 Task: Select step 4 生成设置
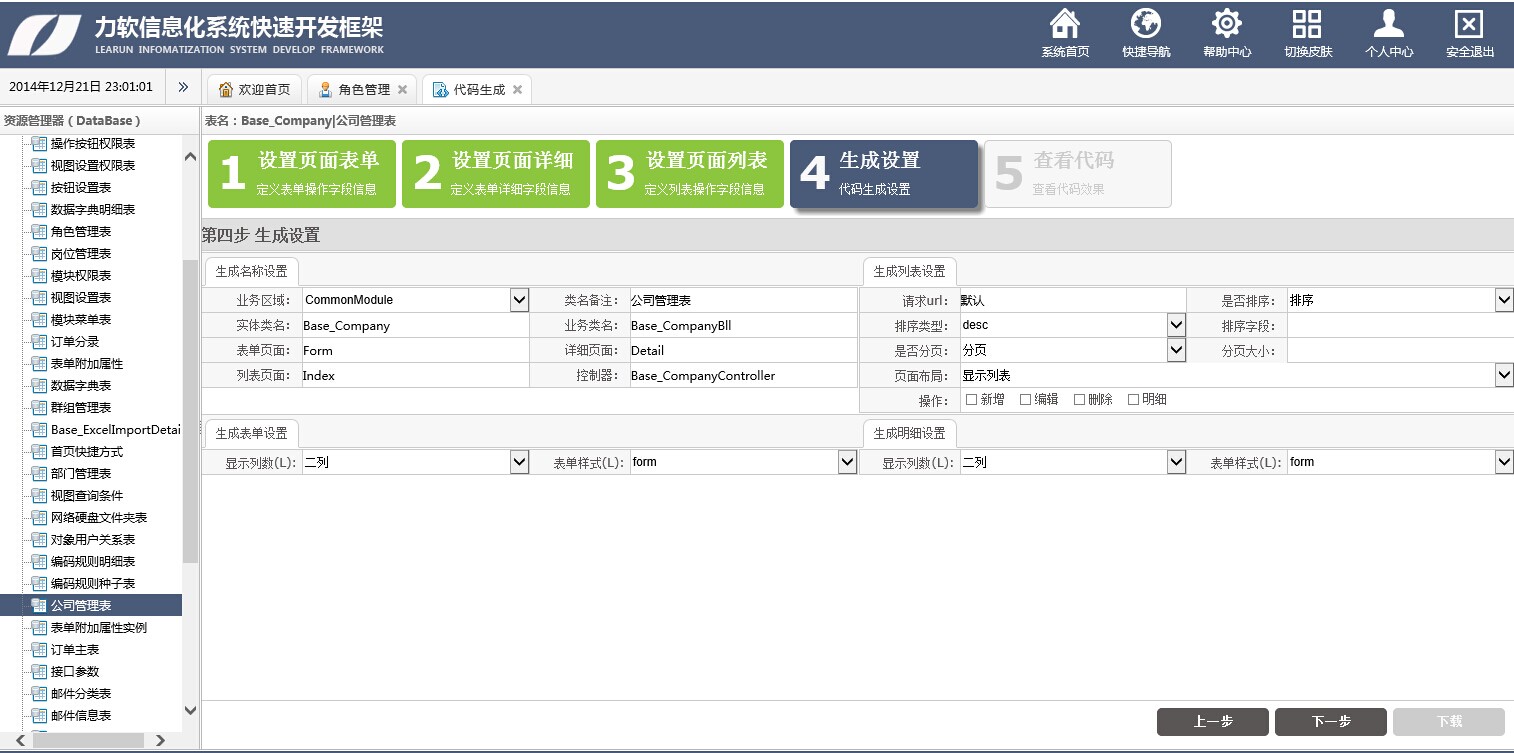click(884, 174)
